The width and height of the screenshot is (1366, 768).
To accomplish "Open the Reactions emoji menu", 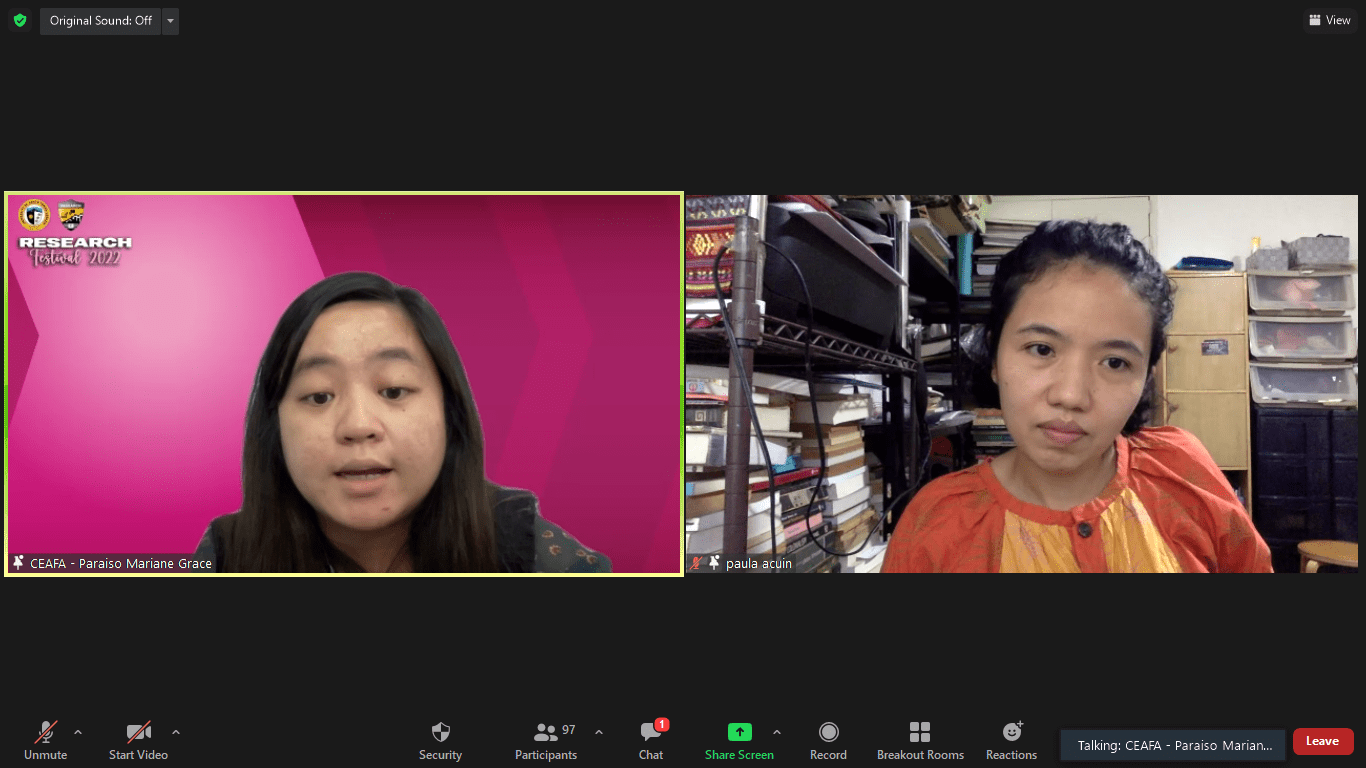I will coord(1011,740).
